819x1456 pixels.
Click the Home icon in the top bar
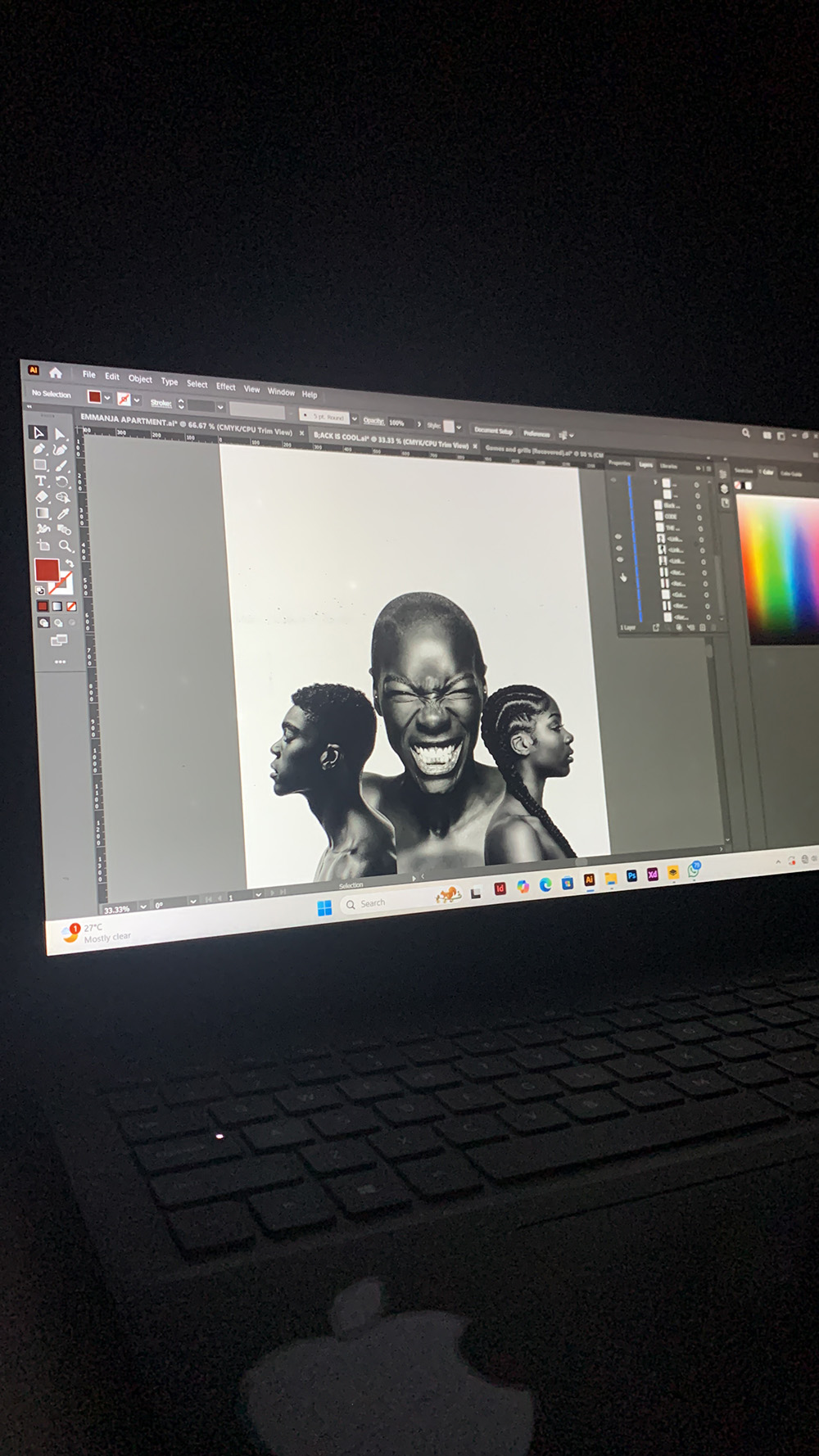(x=56, y=373)
